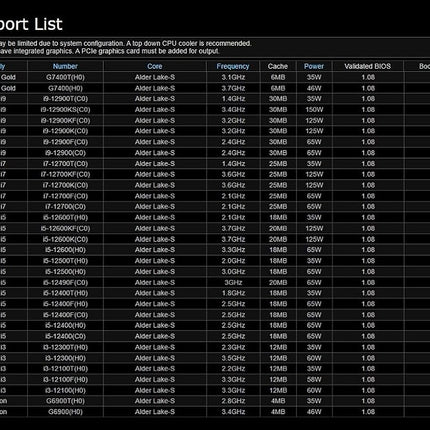430x430 pixels.
Task: Select the i5-12600K(C0) processor cell
Action: click(65, 239)
